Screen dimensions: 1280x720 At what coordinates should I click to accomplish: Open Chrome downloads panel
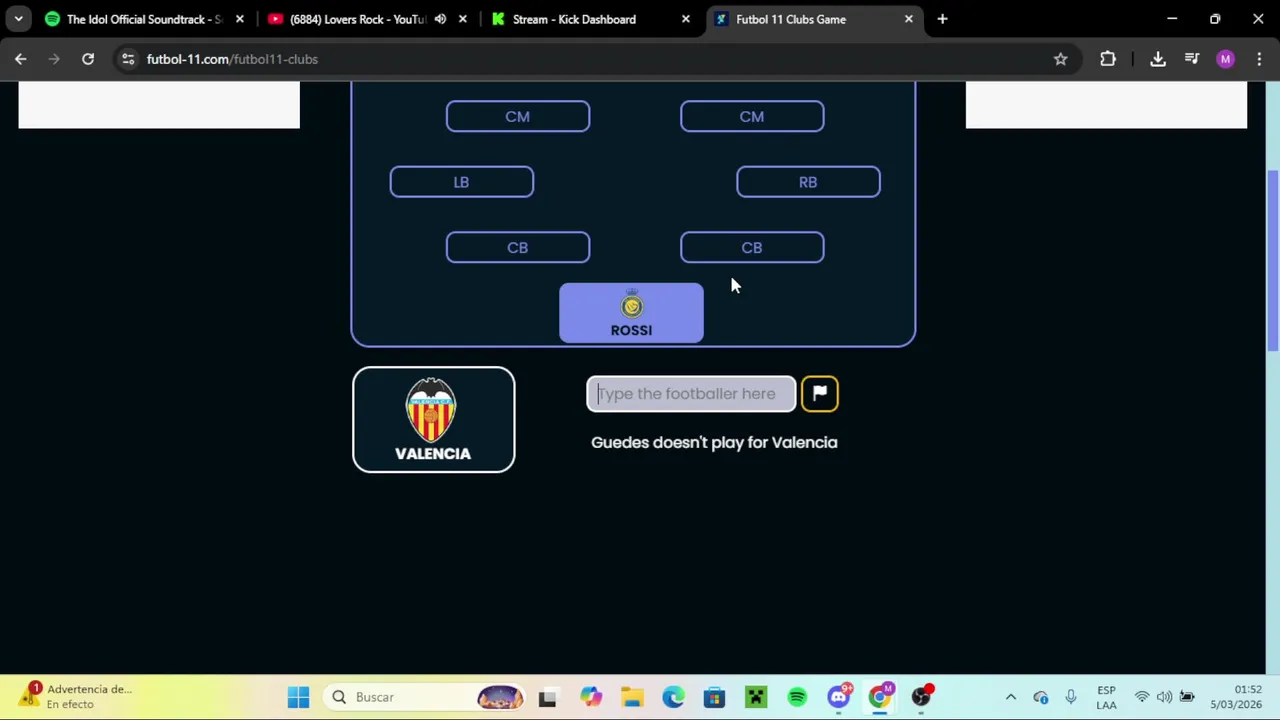(x=1158, y=59)
